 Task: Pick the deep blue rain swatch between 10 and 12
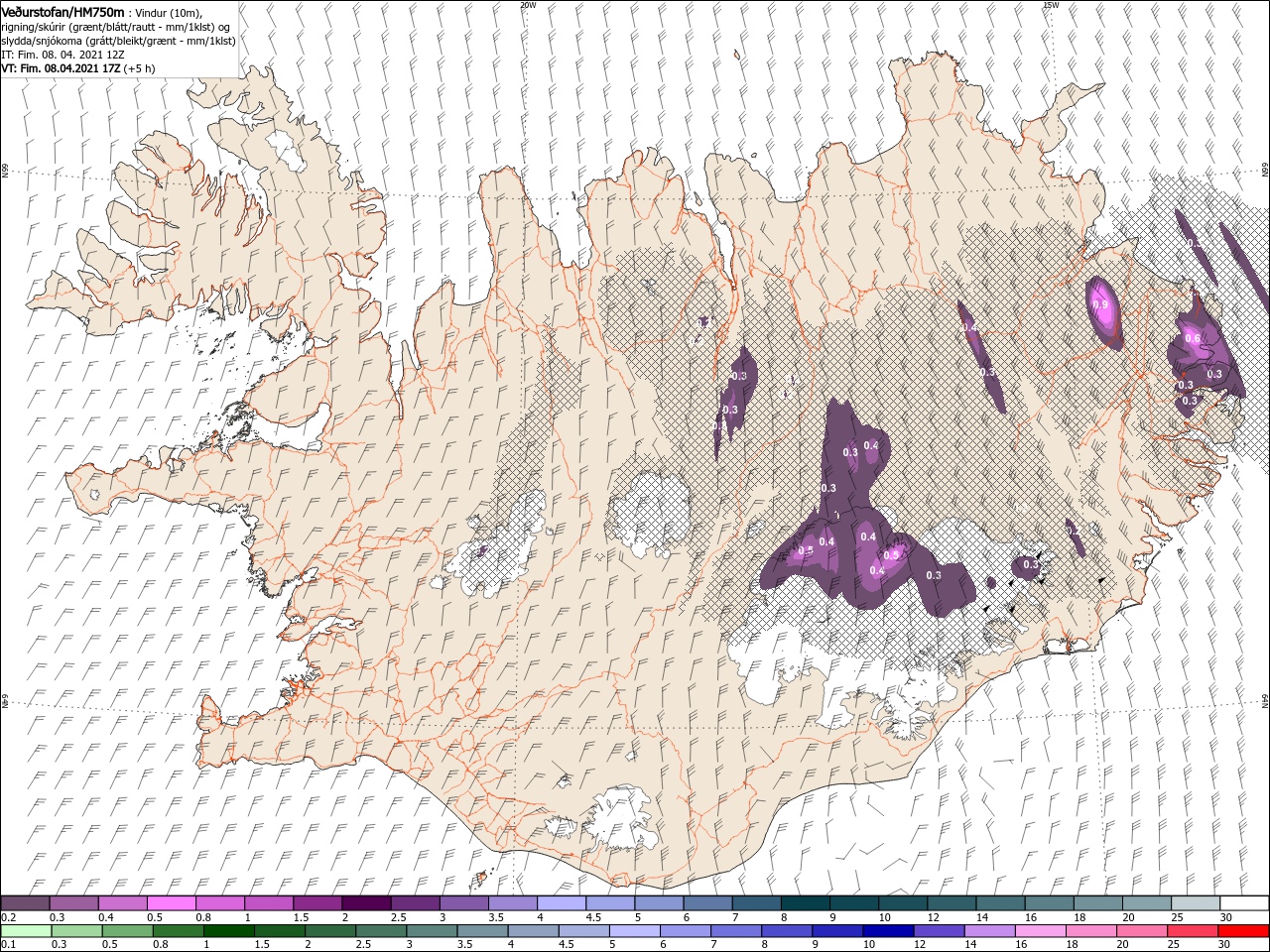click(888, 931)
